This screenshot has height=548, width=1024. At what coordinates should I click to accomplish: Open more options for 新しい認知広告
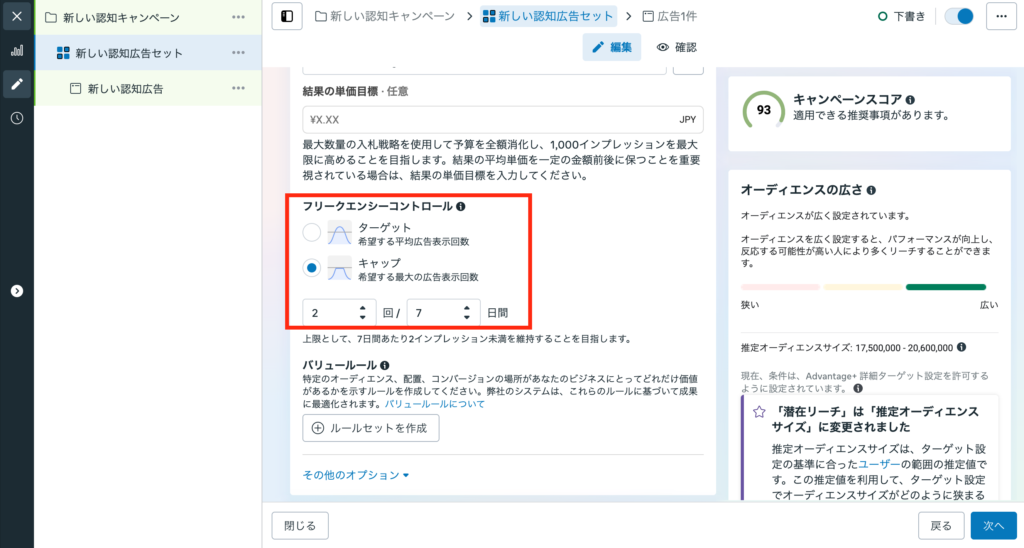point(238,88)
